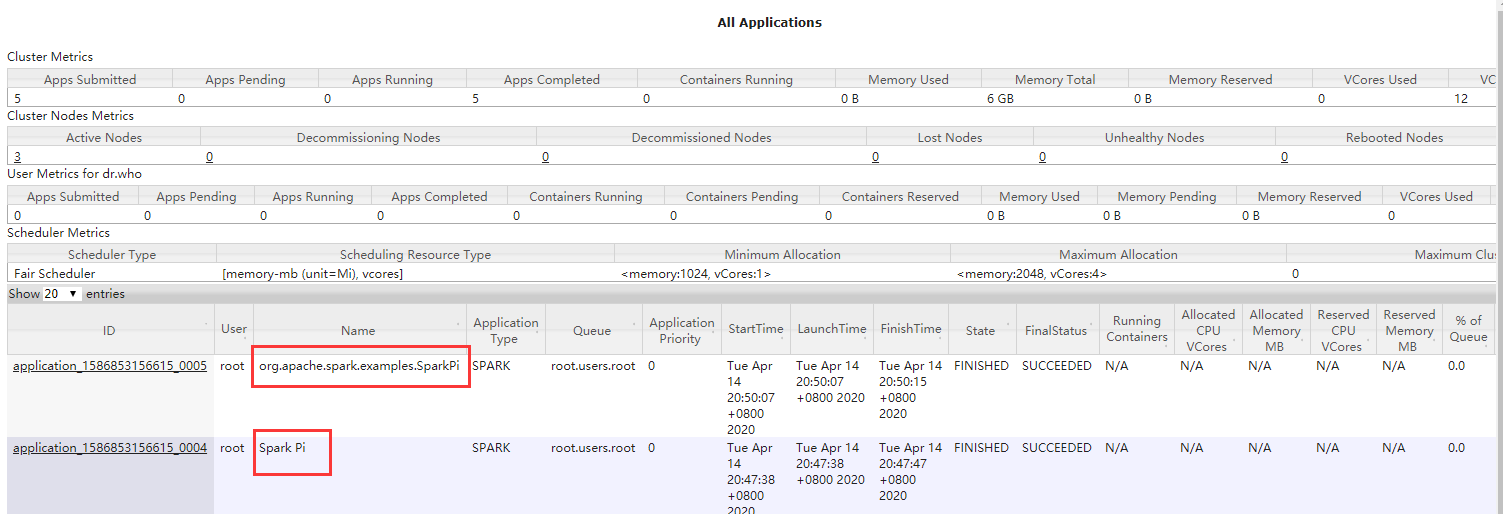Click the SPARK type in row 0004
Viewport: 1503px width, 514px height.
click(491, 448)
